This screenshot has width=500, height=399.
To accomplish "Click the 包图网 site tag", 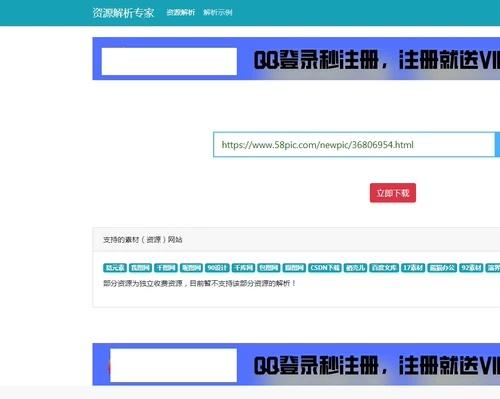I will 269,268.
